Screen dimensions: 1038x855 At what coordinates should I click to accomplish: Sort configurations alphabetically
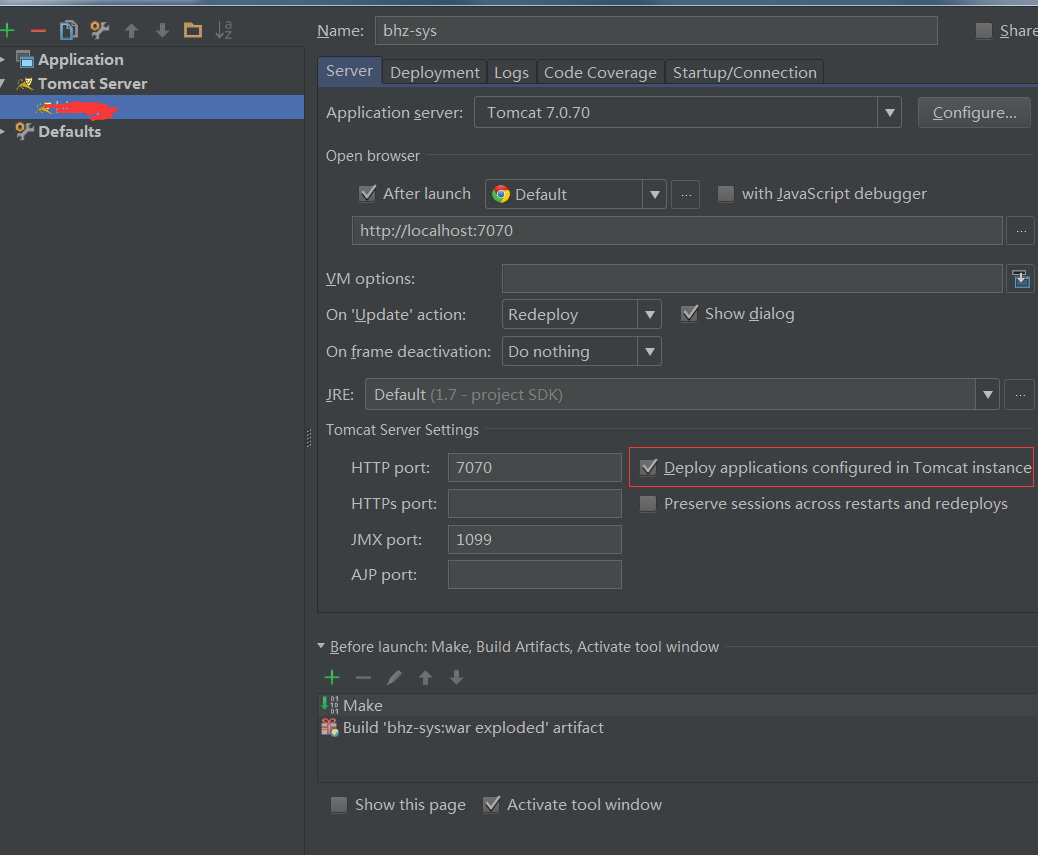click(224, 30)
